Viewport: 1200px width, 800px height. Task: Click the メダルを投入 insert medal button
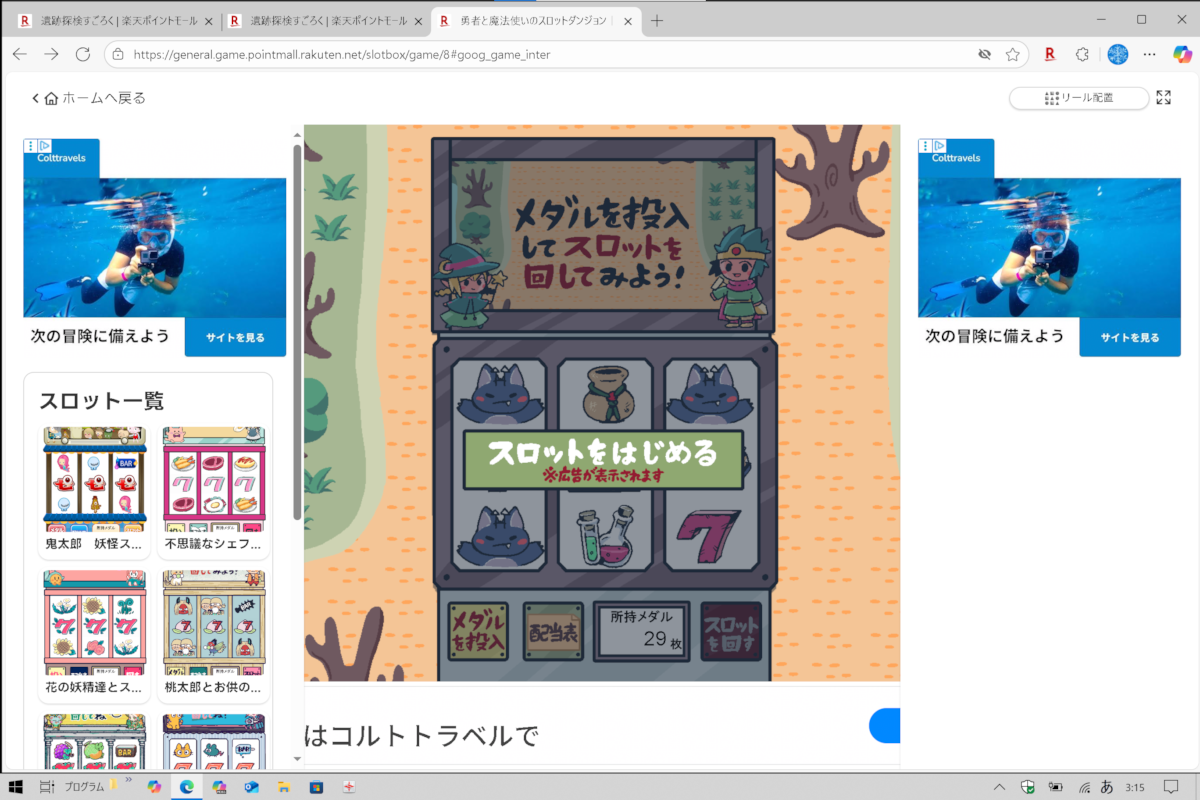click(x=477, y=632)
